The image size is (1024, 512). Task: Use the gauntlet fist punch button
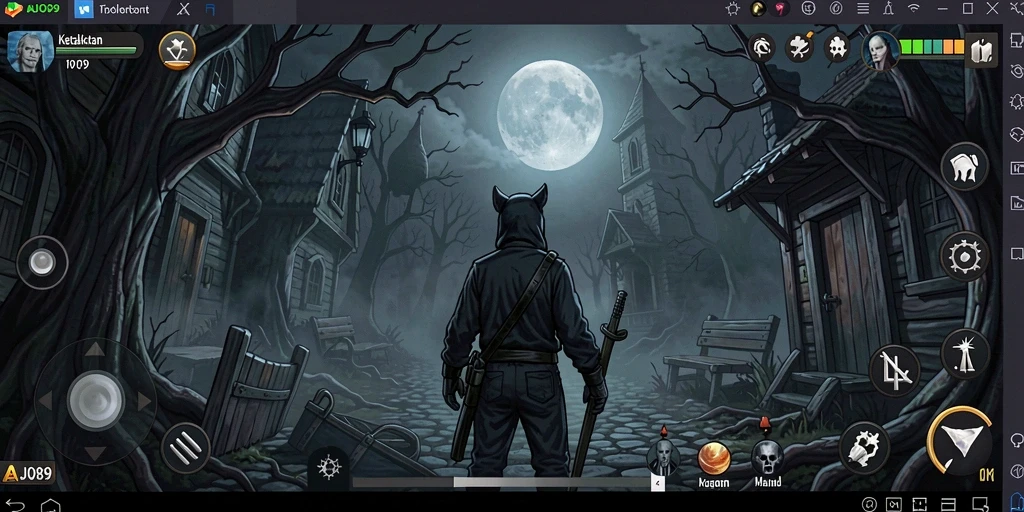865,447
